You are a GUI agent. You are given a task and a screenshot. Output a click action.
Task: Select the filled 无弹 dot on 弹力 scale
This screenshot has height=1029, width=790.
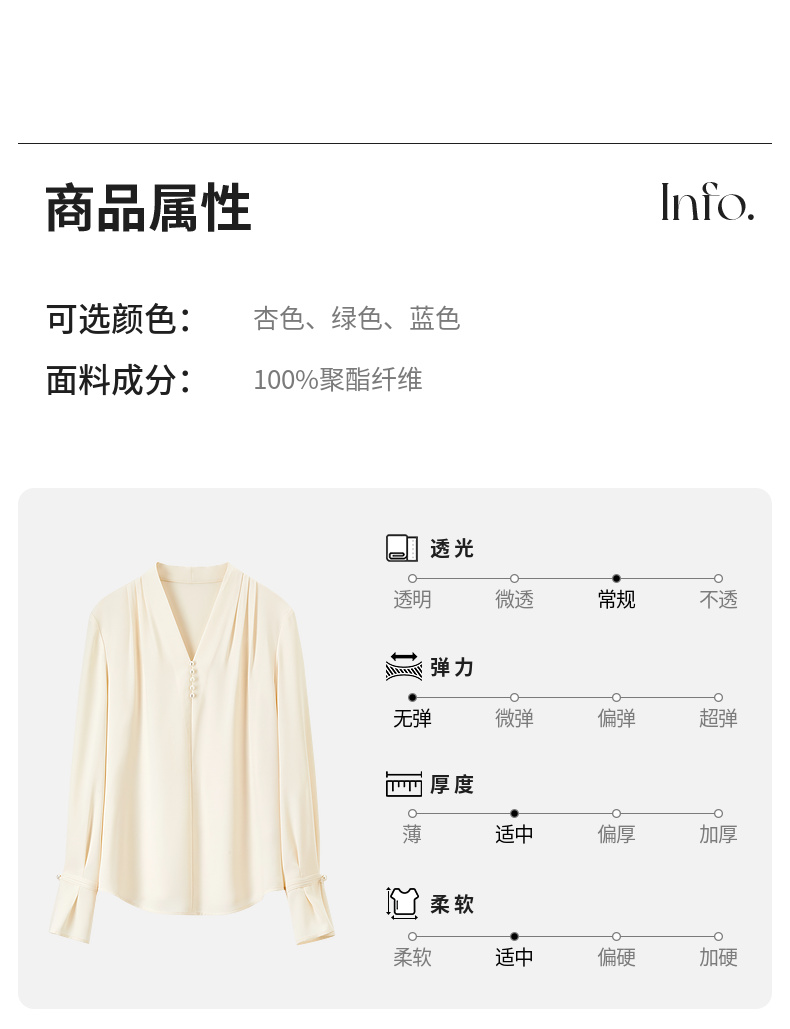[x=412, y=698]
